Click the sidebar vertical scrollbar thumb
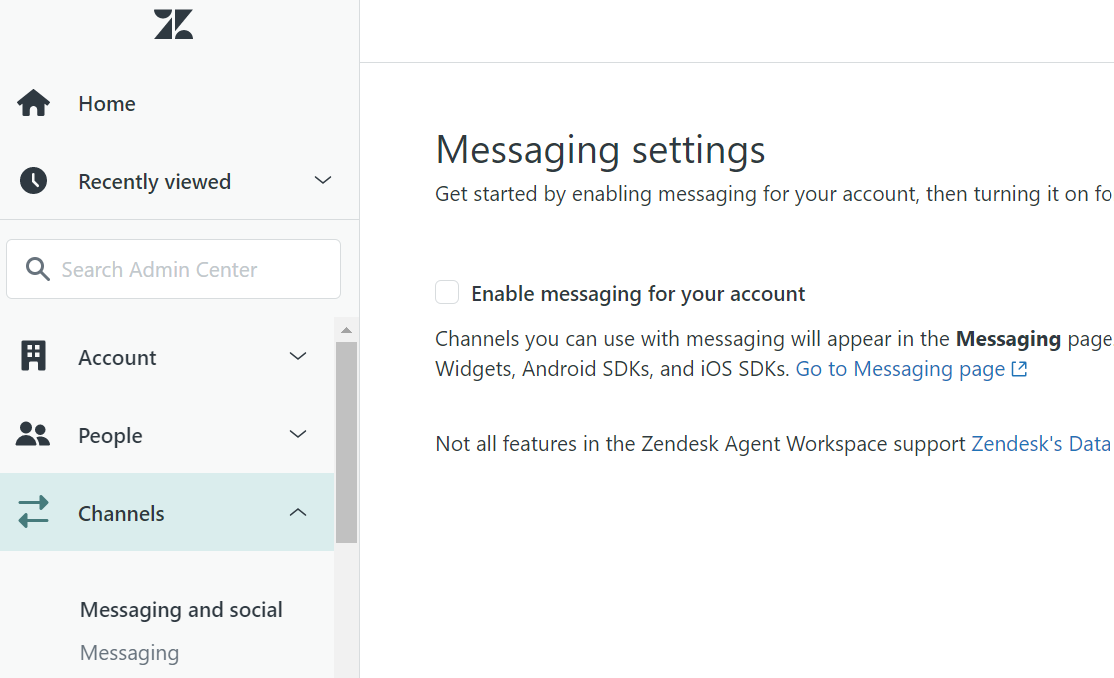This screenshot has height=678, width=1114. coord(346,440)
